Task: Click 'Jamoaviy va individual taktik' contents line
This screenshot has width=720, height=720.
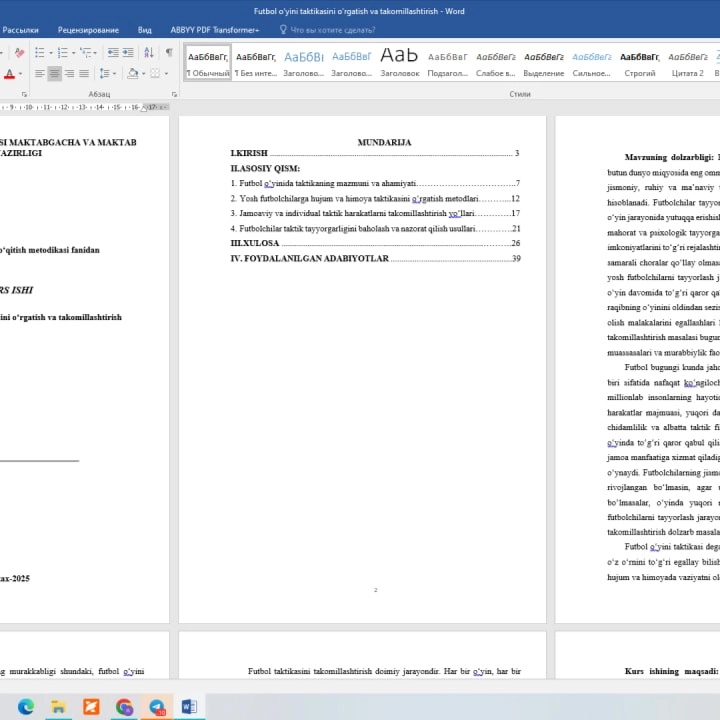Action: click(x=375, y=213)
